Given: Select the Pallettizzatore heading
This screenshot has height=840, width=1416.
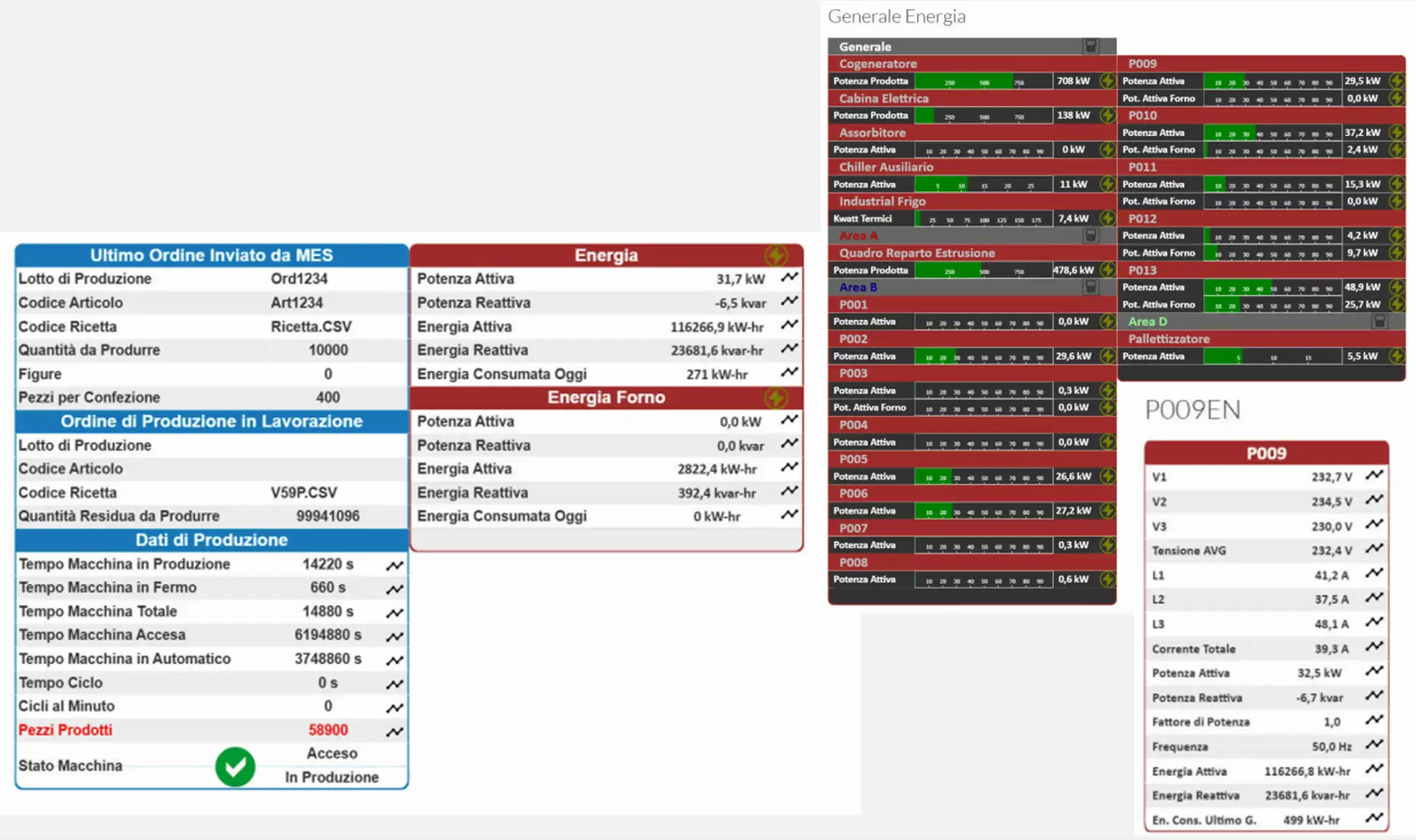Looking at the screenshot, I should point(1169,339).
